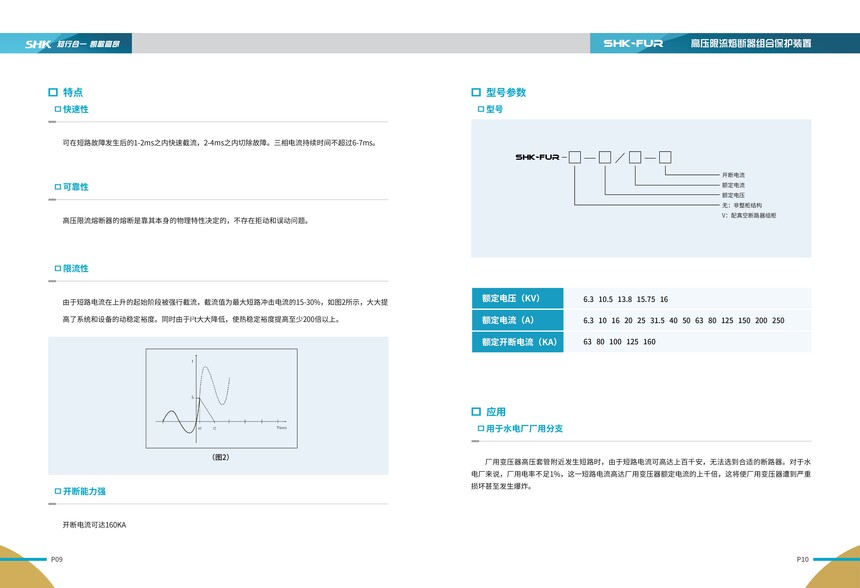Screen dimensions: 860x588
Task: Click 200 in the rated current row
Action: click(761, 320)
